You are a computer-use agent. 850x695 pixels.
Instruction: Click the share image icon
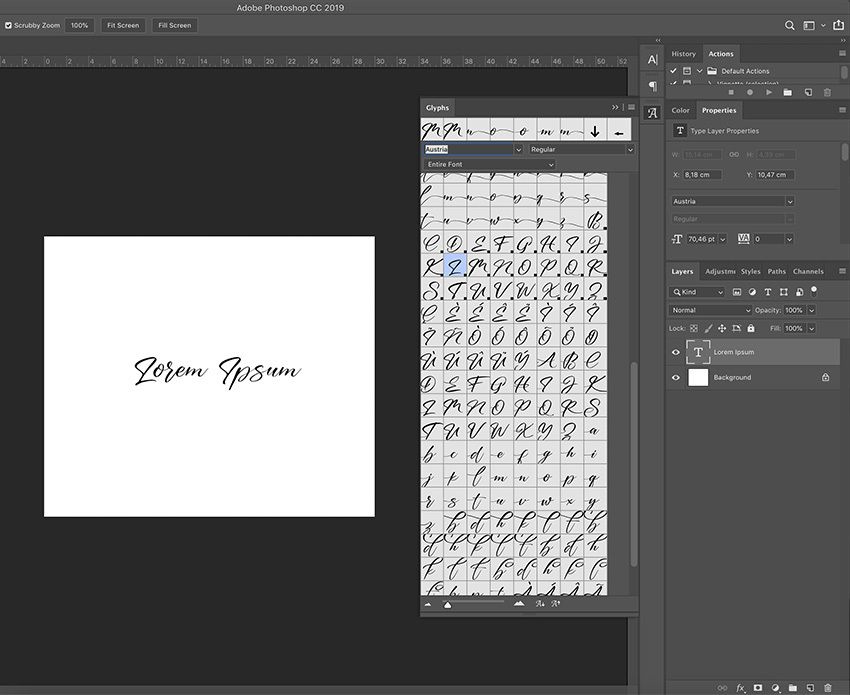(838, 25)
